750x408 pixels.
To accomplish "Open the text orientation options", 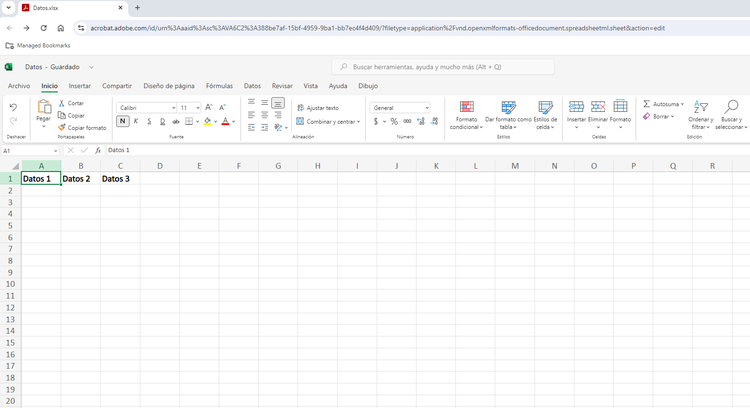I will (281, 128).
